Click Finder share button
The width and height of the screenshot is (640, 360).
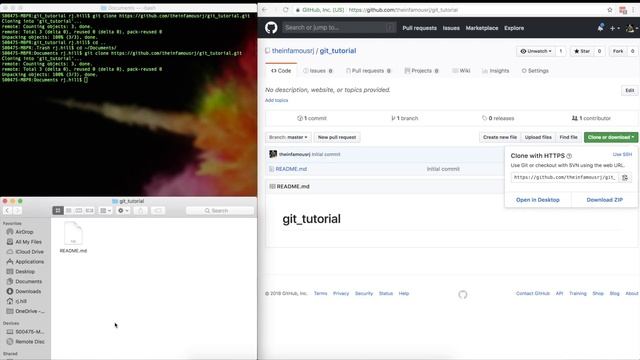tap(140, 211)
